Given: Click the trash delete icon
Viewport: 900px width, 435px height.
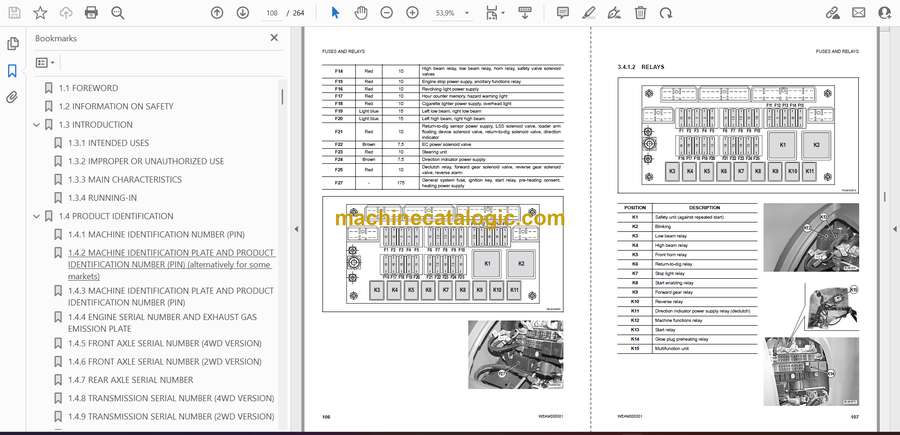Looking at the screenshot, I should click(641, 13).
